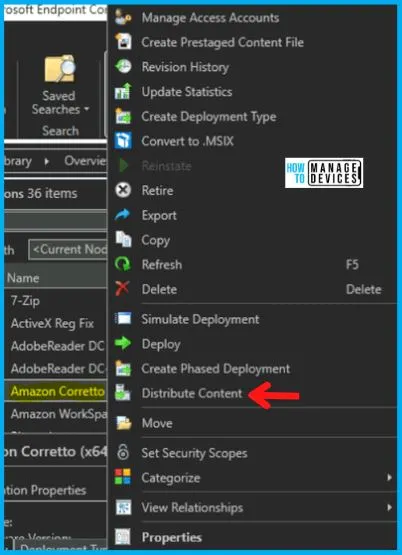Click the green Refresh icon
Viewport: 402px width, 555px height.
123,264
